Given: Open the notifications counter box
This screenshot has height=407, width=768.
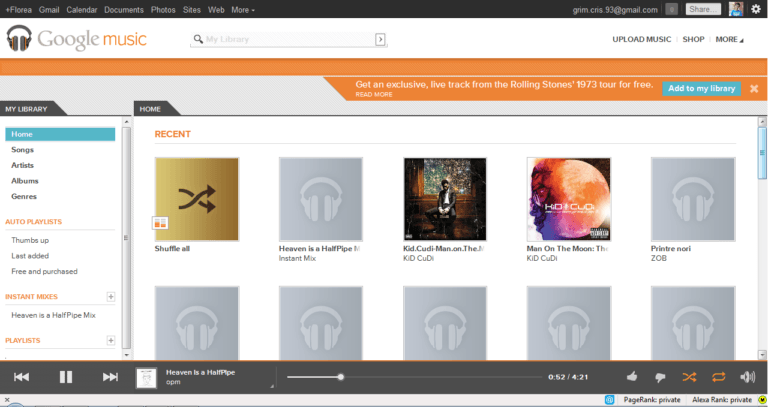Looking at the screenshot, I should pyautogui.click(x=672, y=9).
